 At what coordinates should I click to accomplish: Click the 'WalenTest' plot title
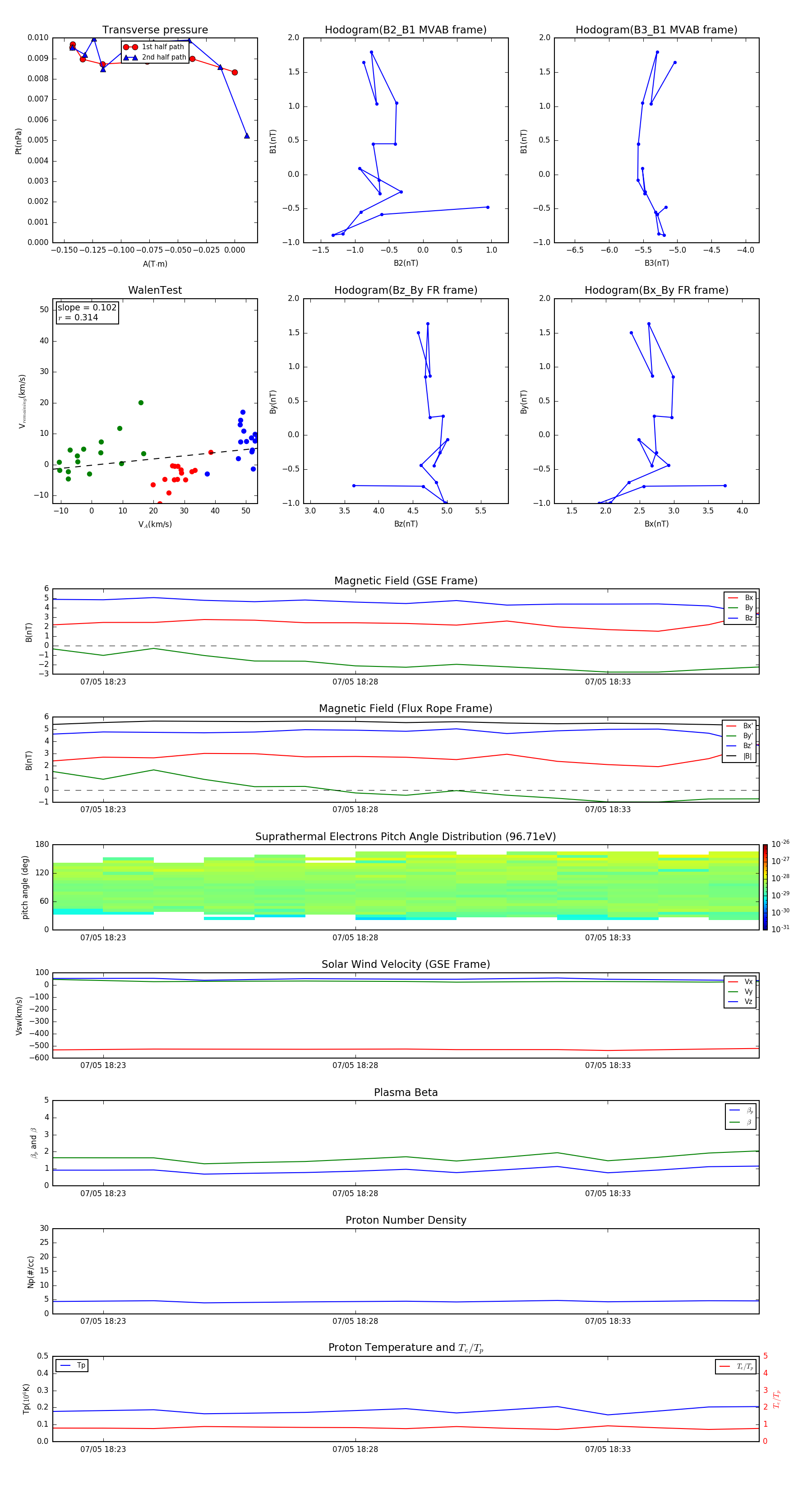(155, 290)
